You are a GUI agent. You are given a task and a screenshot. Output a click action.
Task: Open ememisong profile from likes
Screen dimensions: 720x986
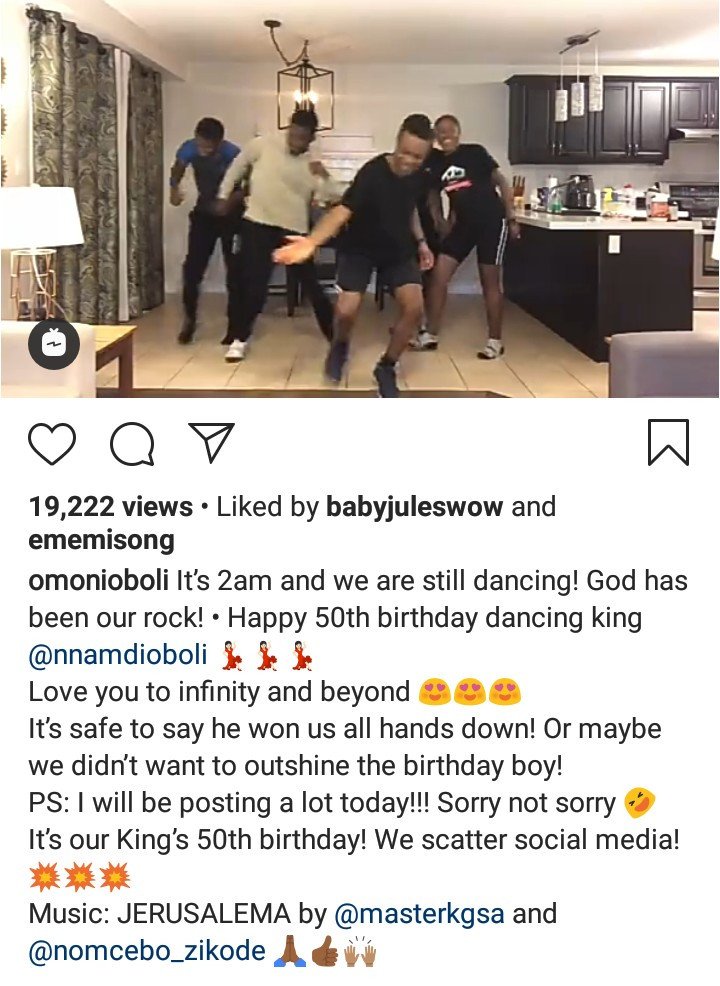(101, 540)
